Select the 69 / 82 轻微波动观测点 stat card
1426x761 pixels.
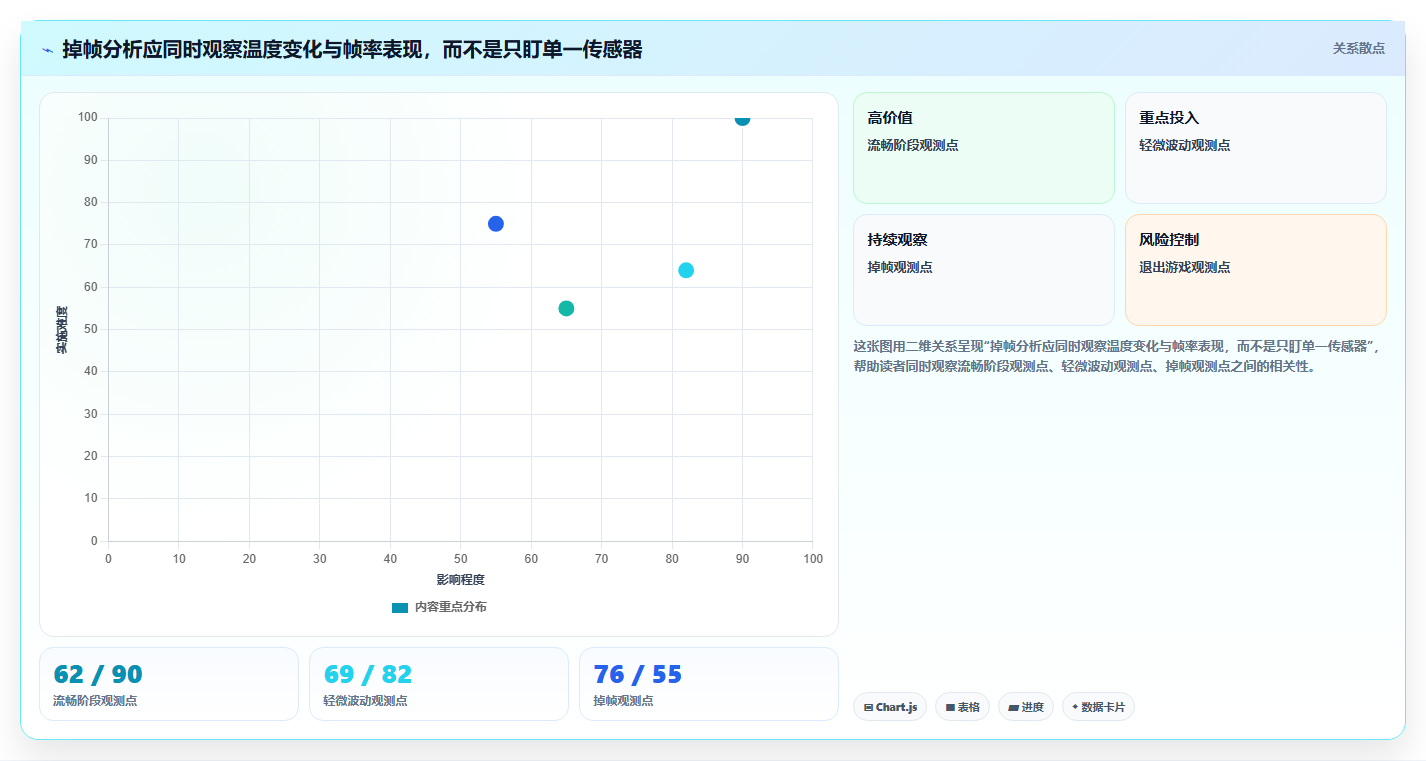click(439, 684)
